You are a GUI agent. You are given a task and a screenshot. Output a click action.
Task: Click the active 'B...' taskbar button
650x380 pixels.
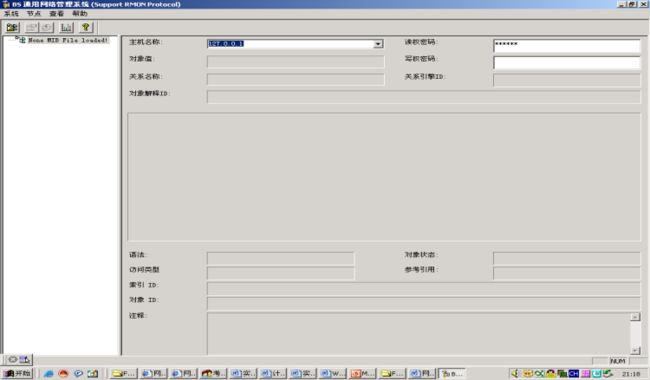tap(452, 373)
